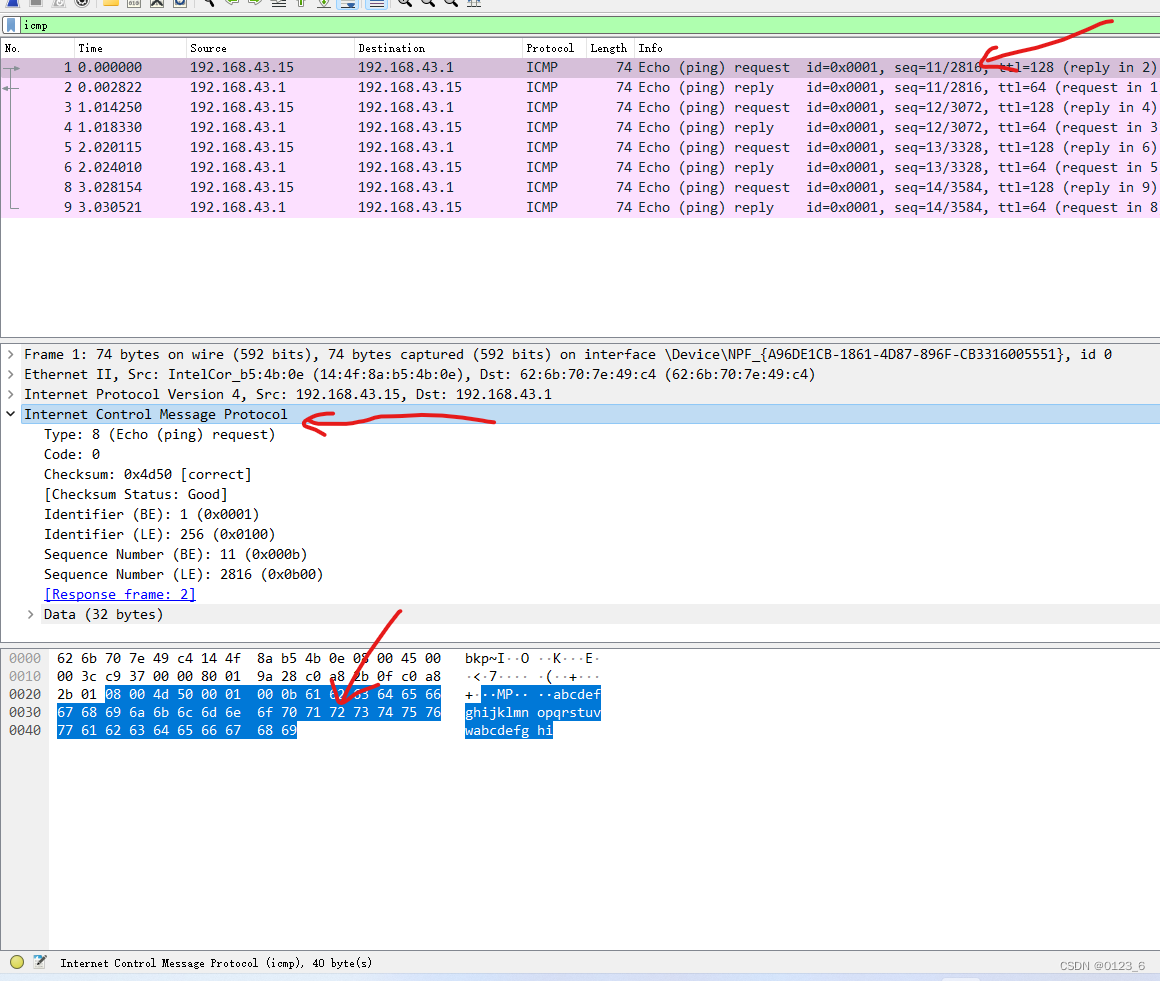The image size is (1160, 981).
Task: Open expert information via yellow status circle
Action: [x=17, y=962]
